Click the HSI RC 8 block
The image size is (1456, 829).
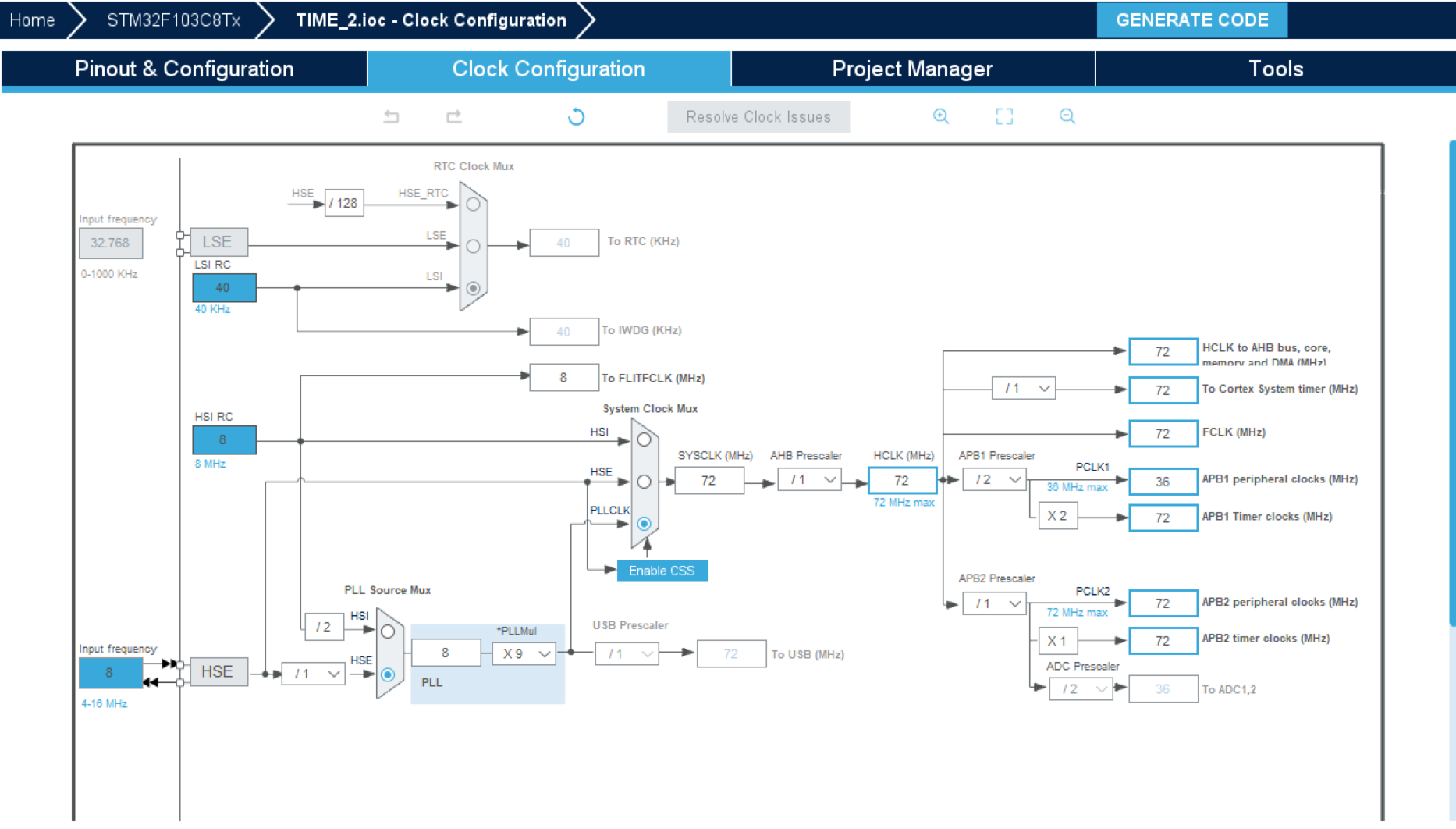(224, 440)
